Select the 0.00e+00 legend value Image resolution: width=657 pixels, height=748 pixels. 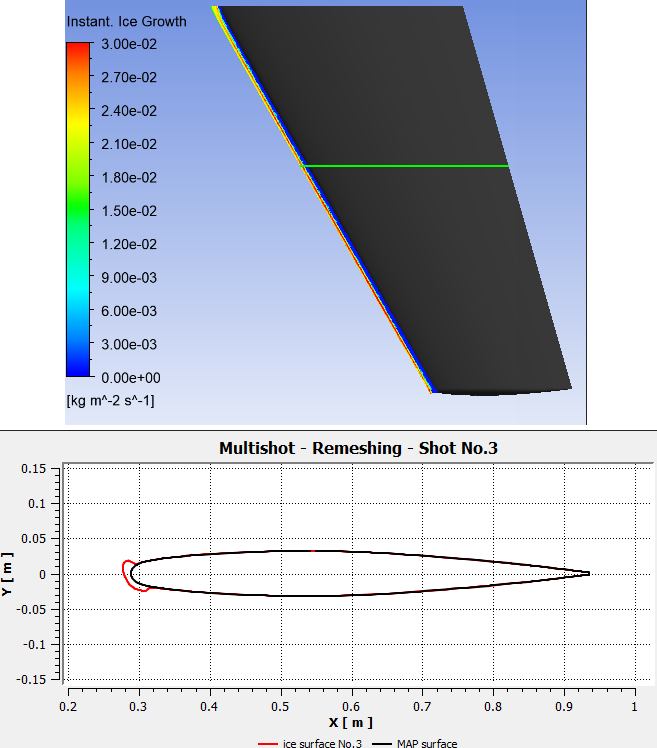[x=131, y=378]
